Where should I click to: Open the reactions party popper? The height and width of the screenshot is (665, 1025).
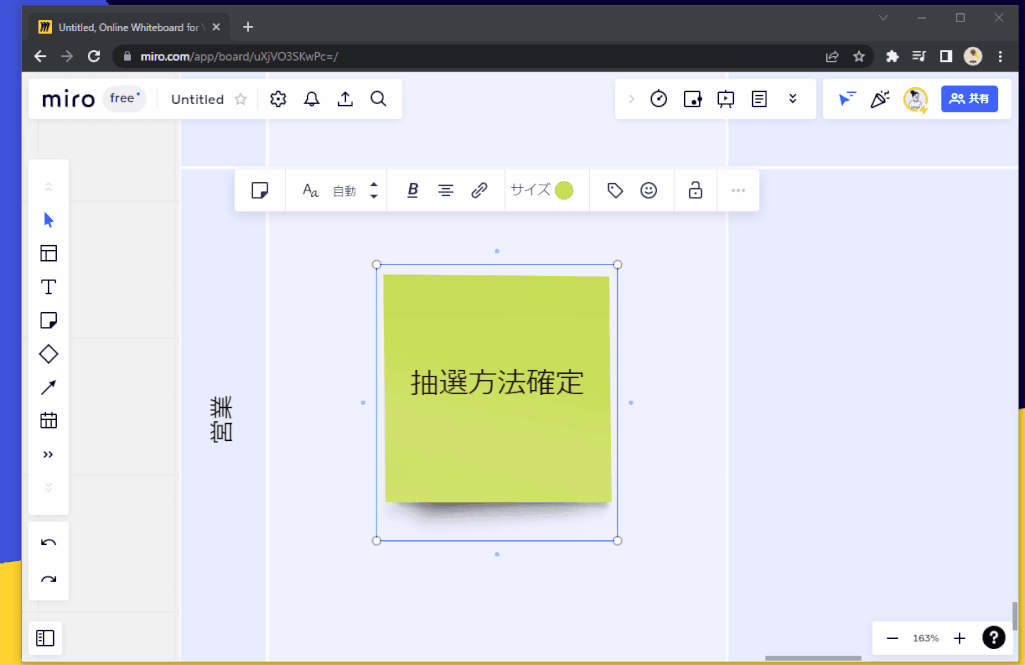pos(880,99)
